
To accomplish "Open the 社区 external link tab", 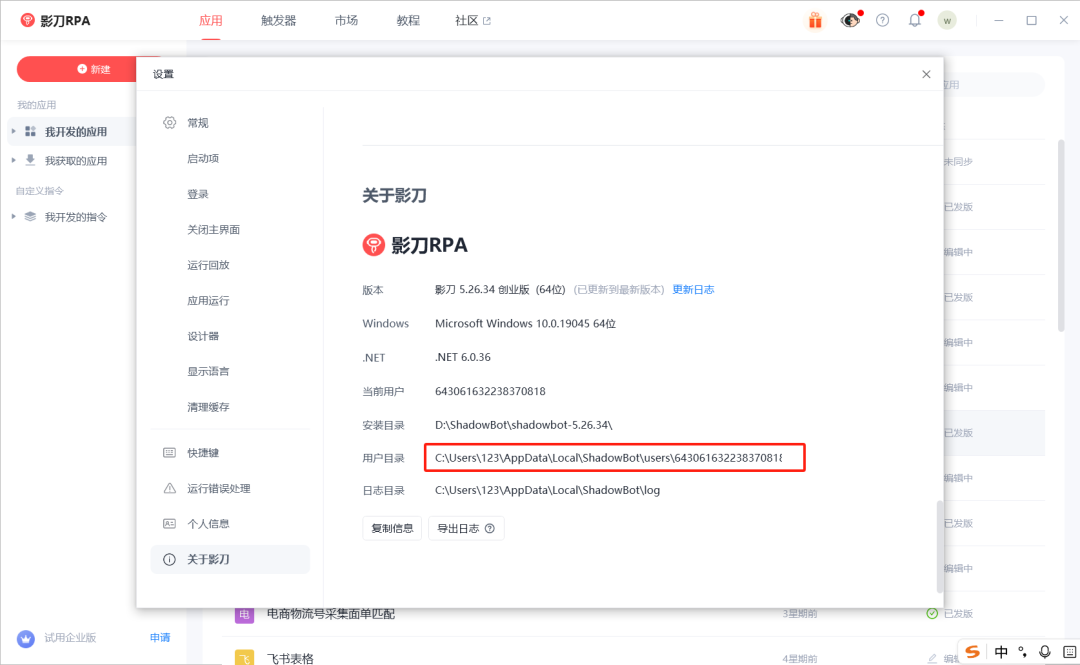I will [472, 21].
